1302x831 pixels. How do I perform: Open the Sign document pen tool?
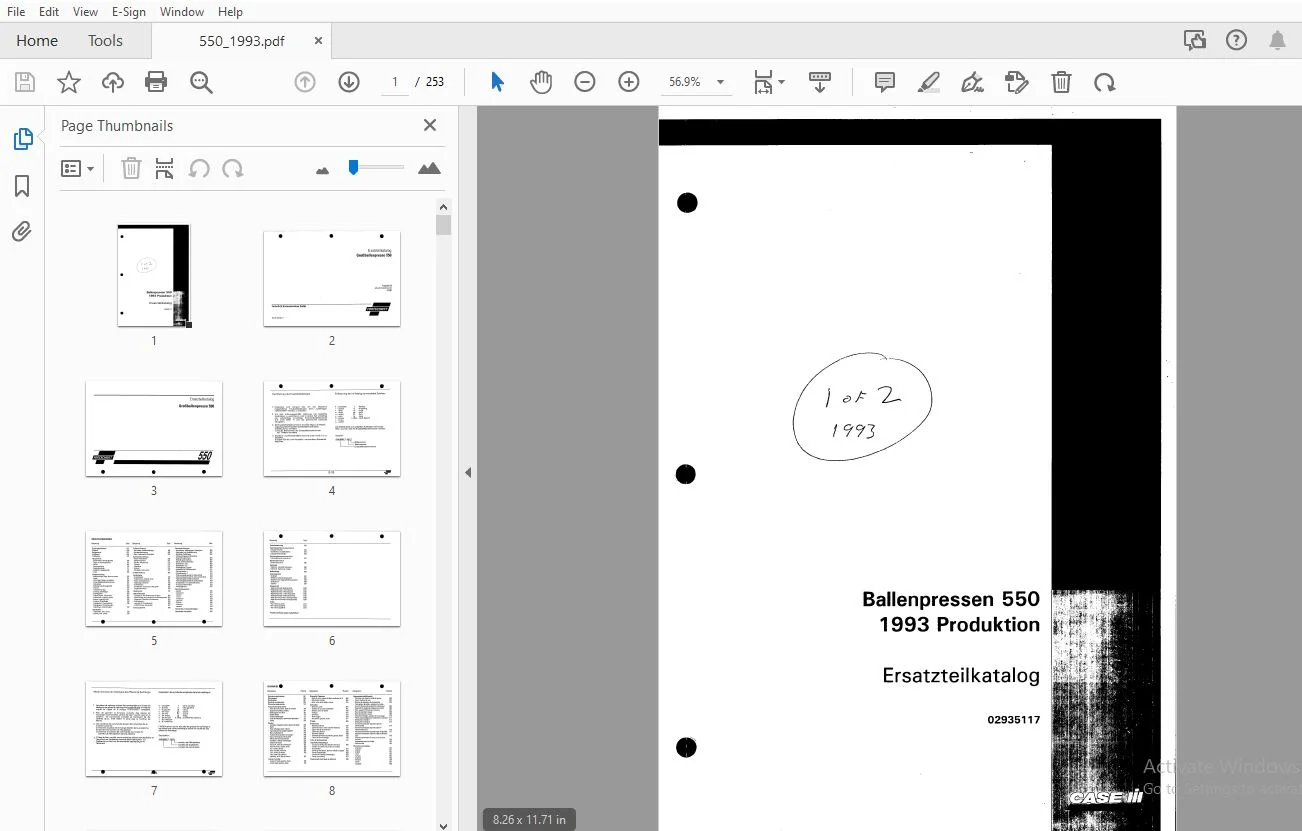[973, 82]
